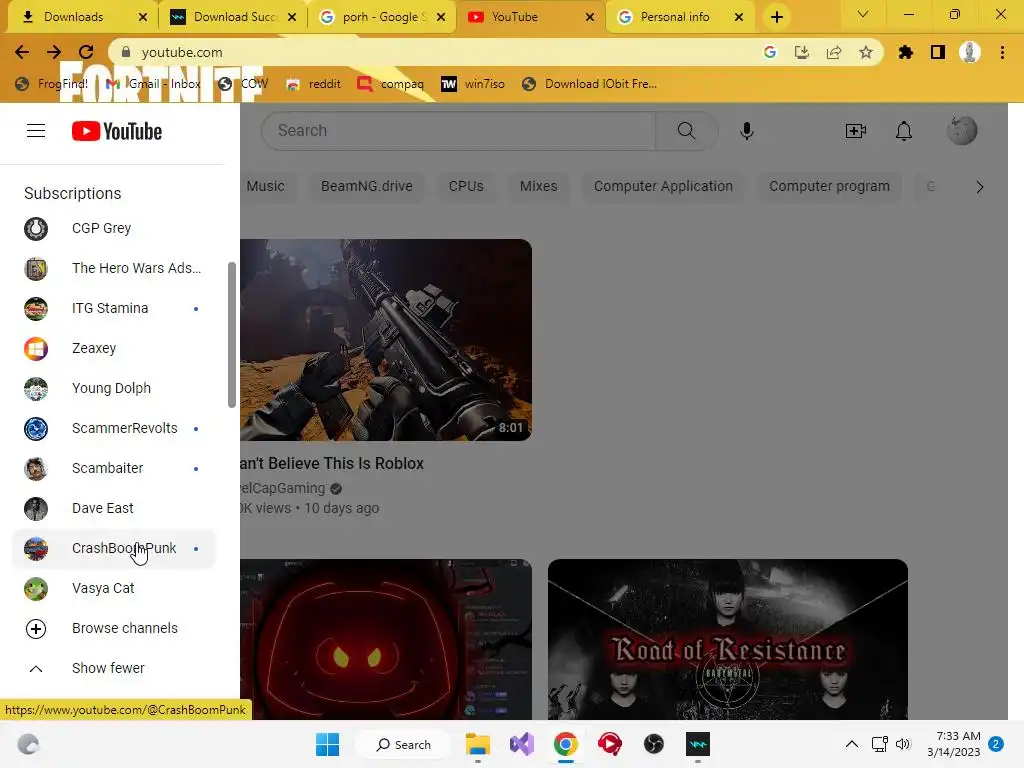
Task: Show hidden system tray icons
Action: point(852,744)
